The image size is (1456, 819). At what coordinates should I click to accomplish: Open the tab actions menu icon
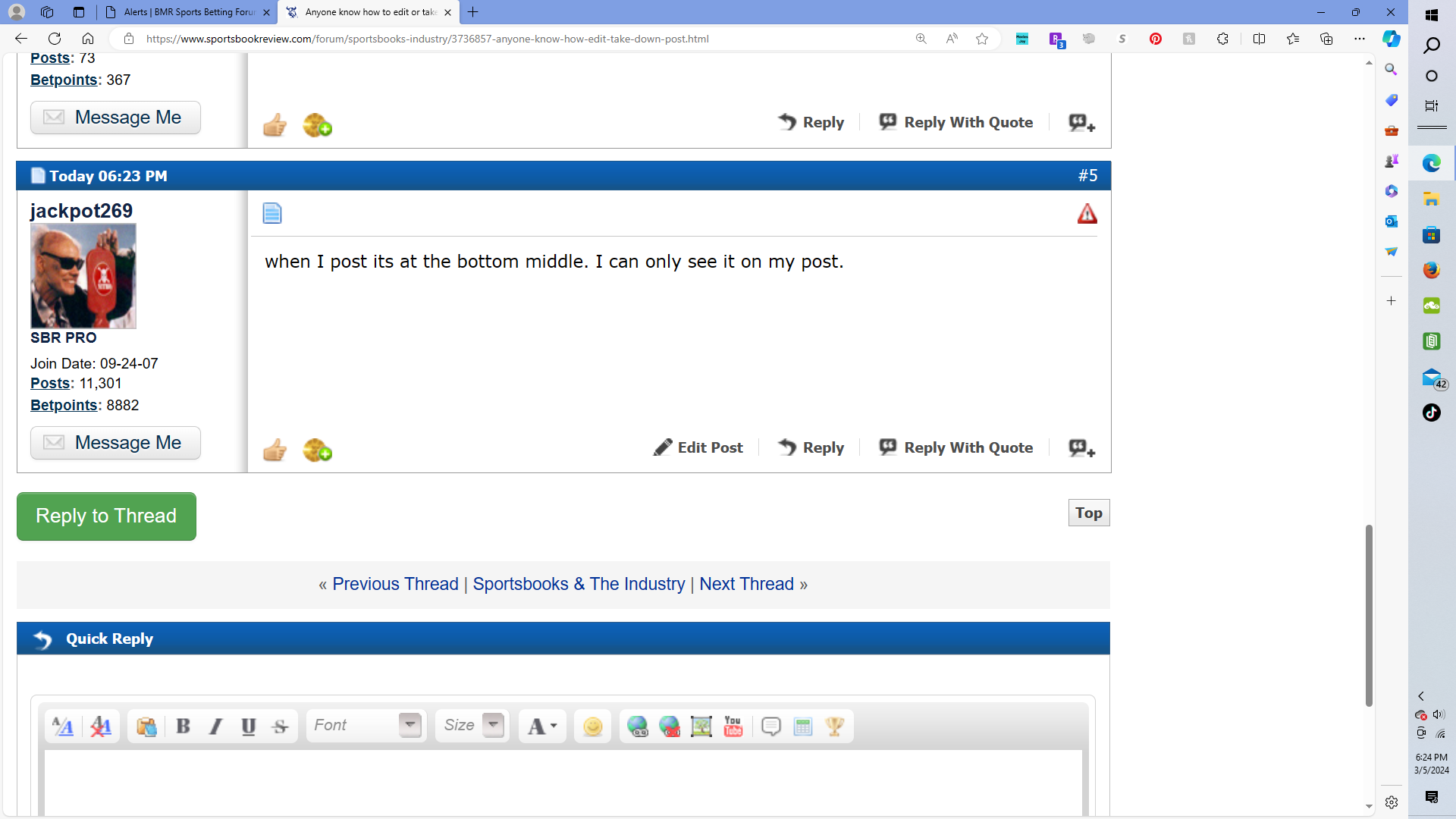click(79, 12)
